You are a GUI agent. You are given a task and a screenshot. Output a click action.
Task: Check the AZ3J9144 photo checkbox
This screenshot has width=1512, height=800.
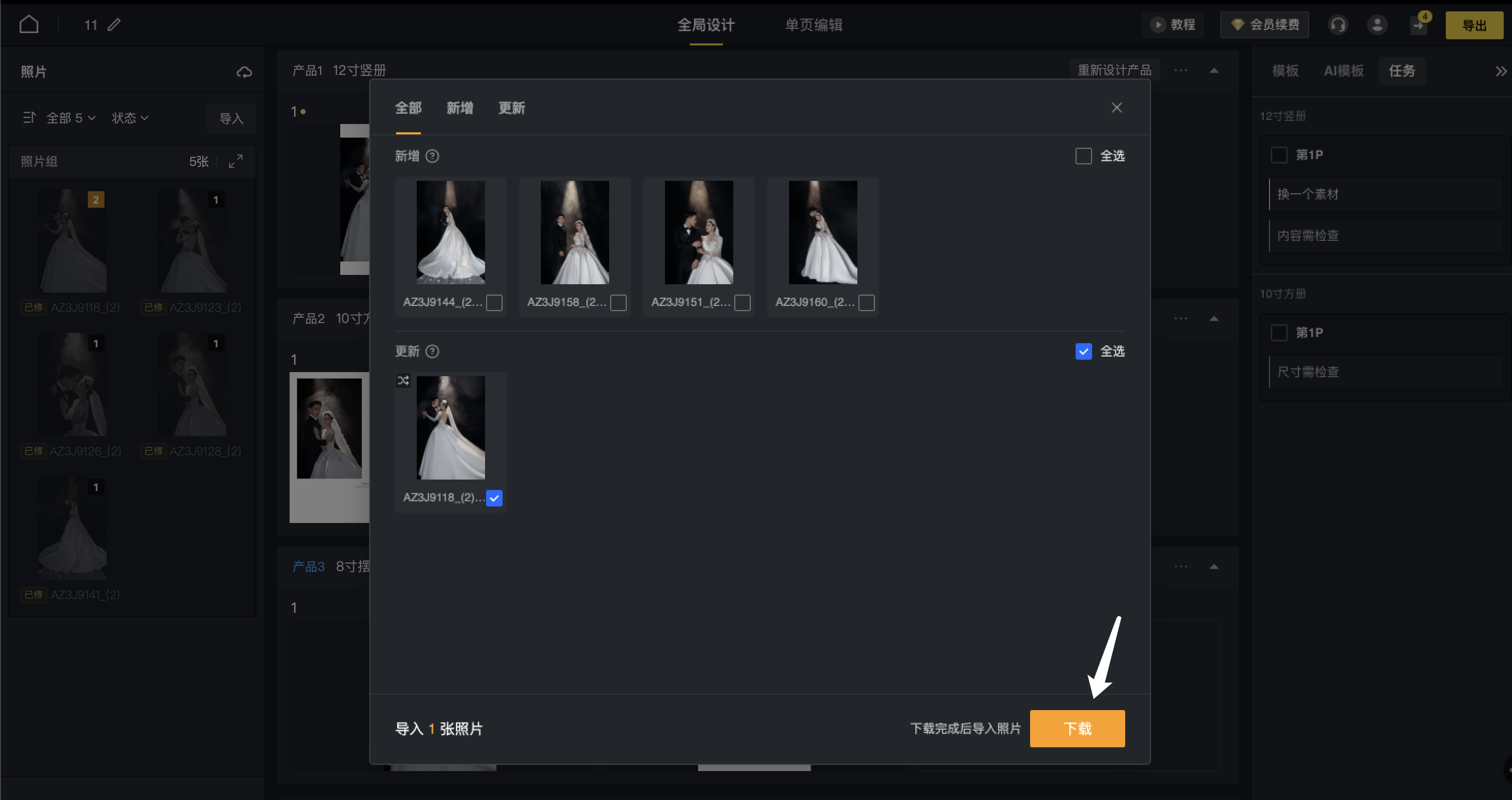494,303
